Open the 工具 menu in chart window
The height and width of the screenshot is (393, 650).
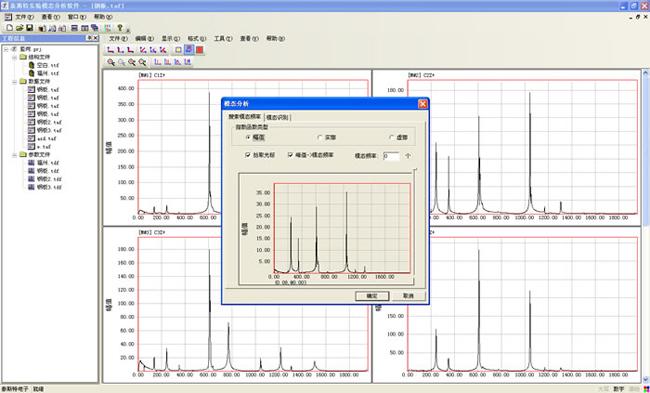pyautogui.click(x=223, y=39)
